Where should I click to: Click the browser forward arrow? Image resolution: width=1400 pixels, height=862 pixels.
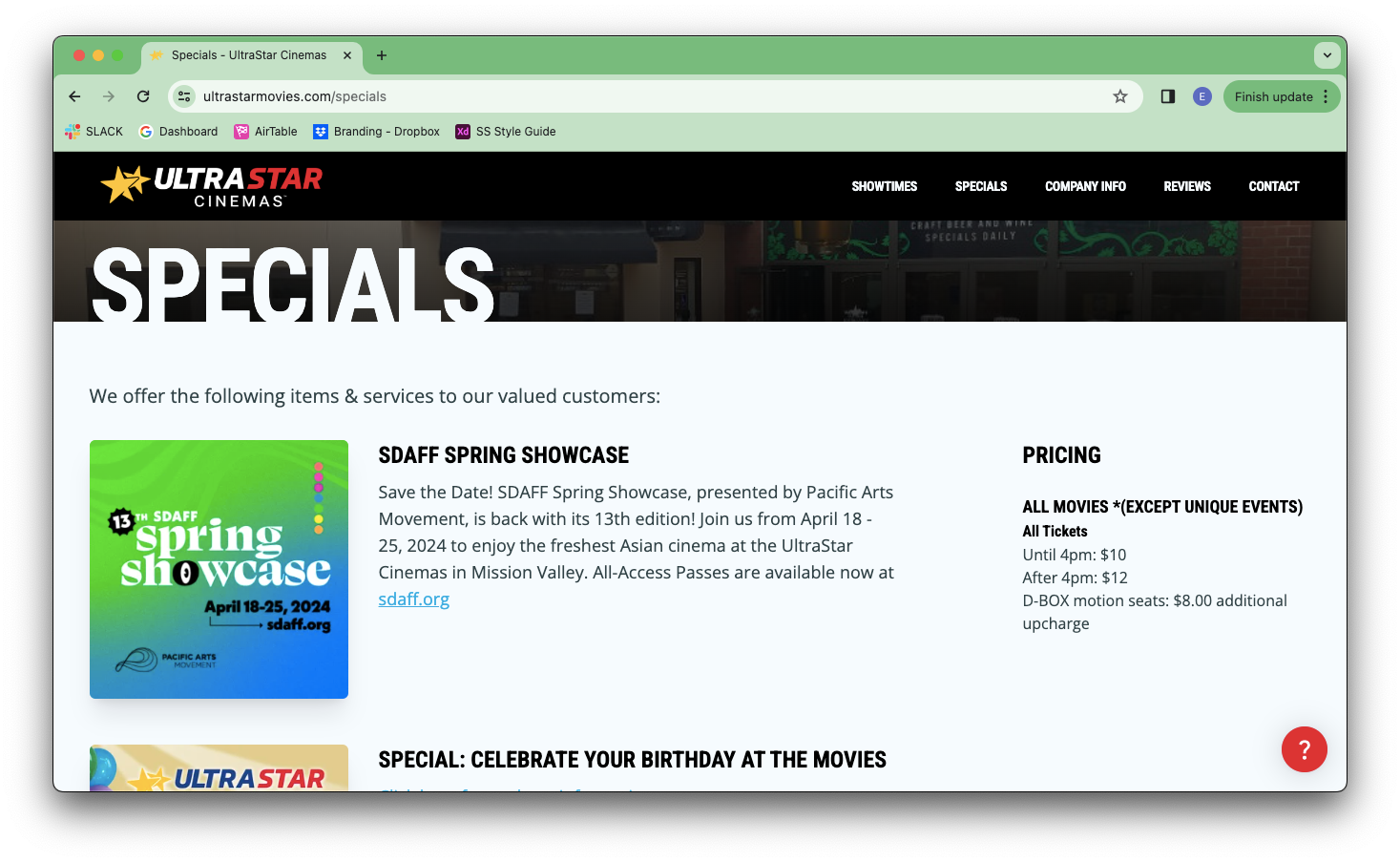[x=109, y=96]
